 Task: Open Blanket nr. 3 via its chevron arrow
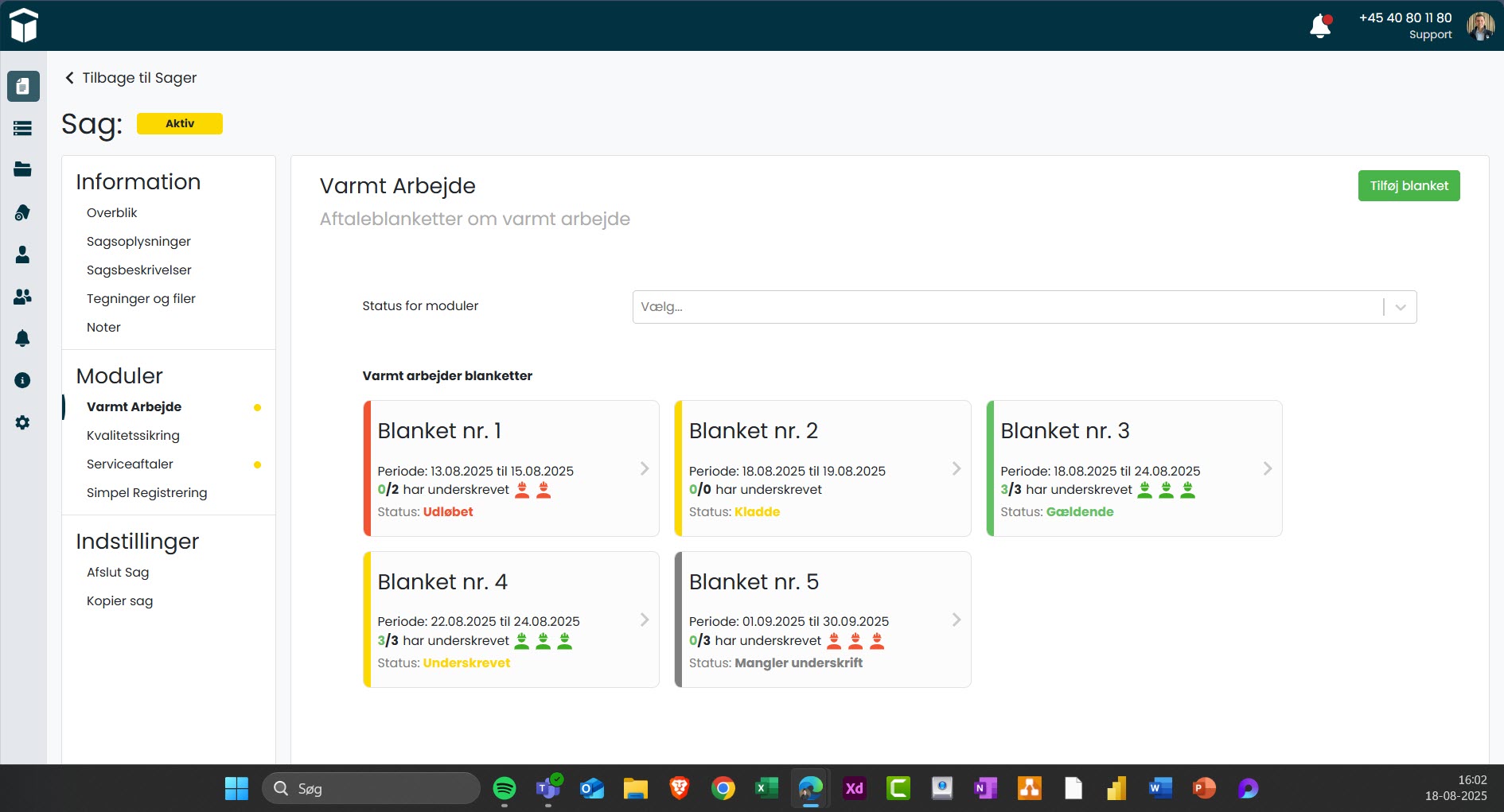(x=1268, y=468)
